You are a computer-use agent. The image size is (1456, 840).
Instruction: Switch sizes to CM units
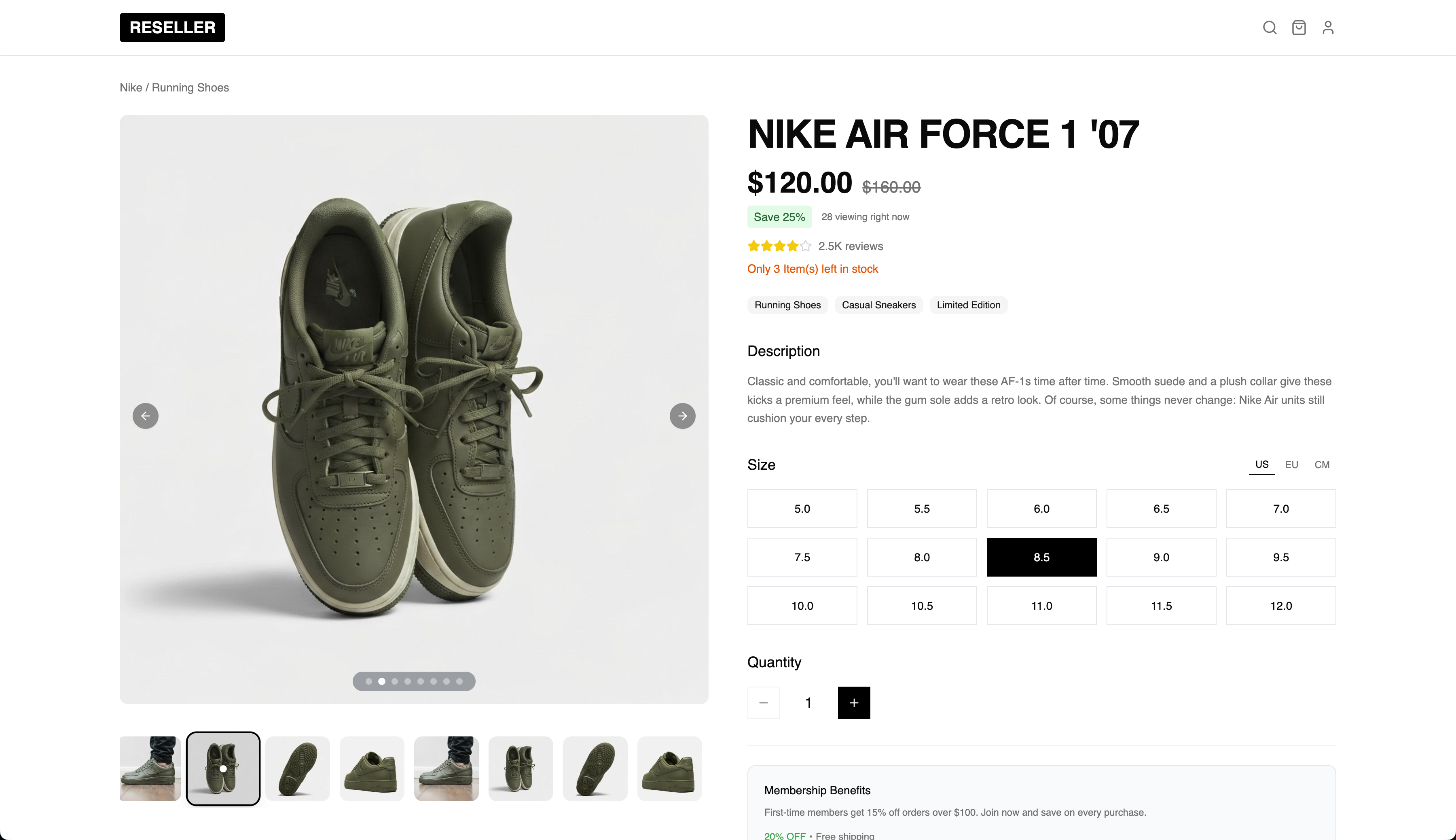coord(1322,465)
